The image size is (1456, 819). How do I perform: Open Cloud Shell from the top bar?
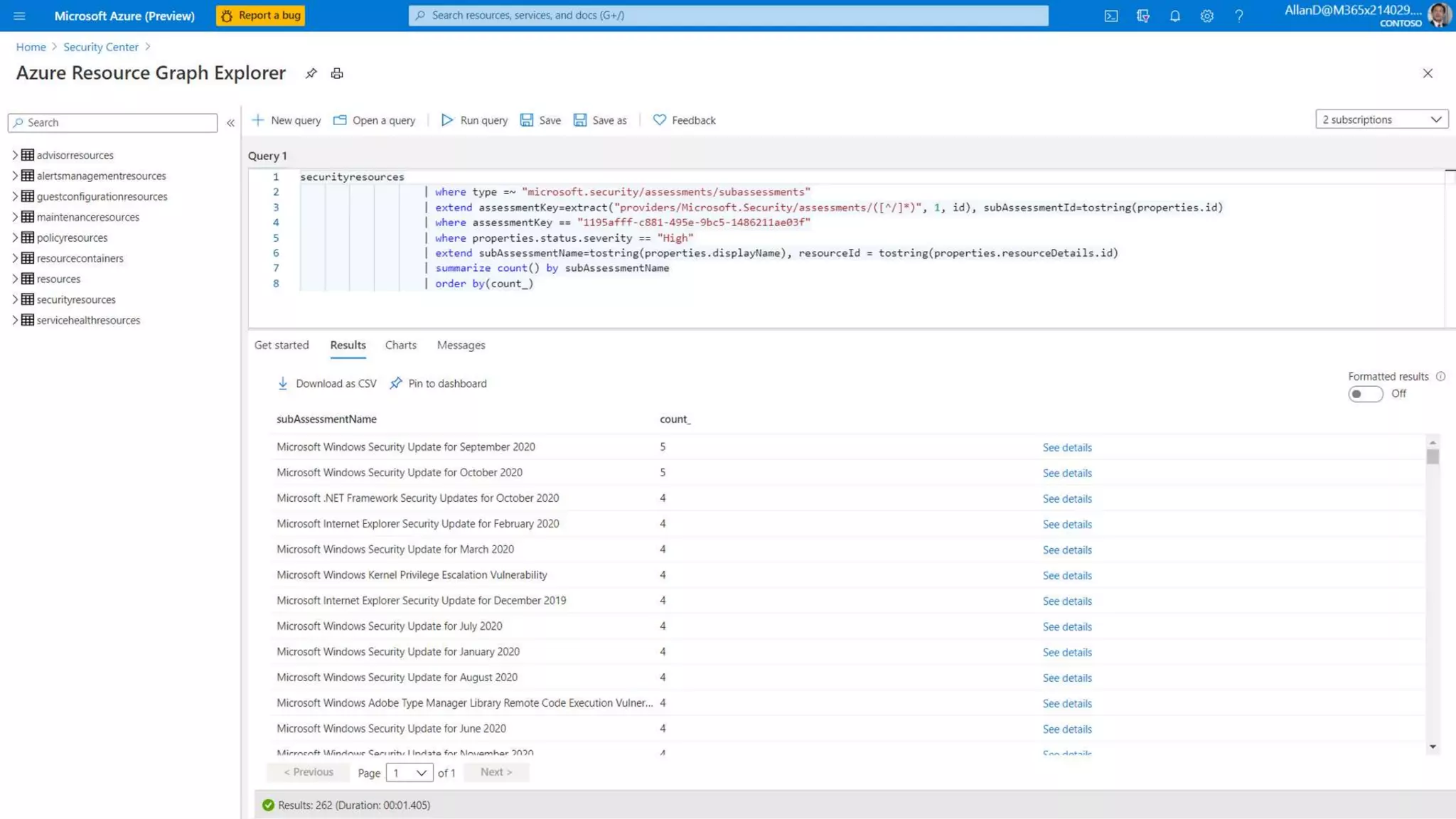tap(1110, 16)
